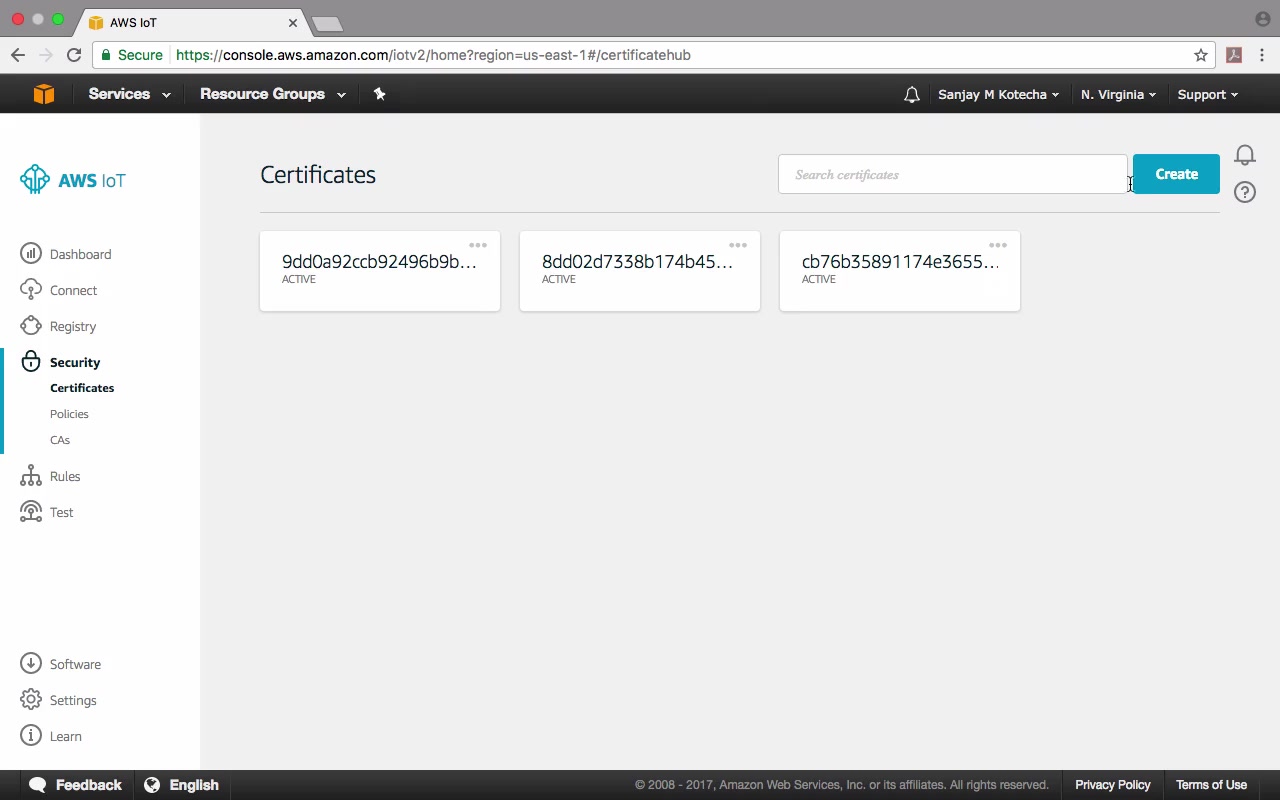
Task: Open the Chrome menu with three dots
Action: [1262, 55]
